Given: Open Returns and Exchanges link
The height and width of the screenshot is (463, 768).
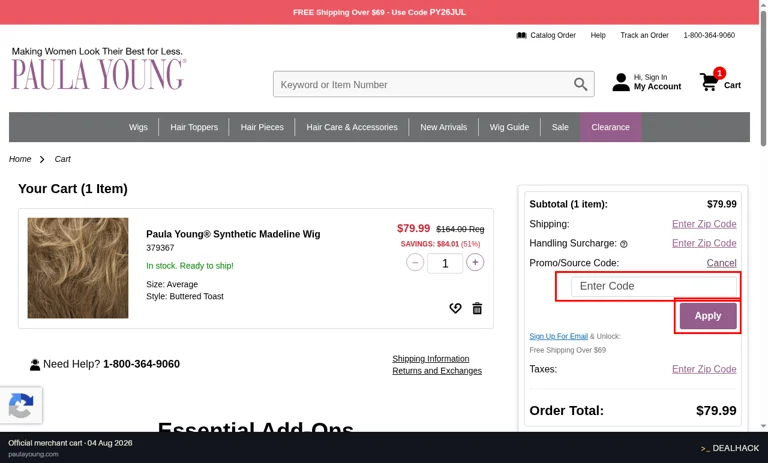Looking at the screenshot, I should click(437, 371).
